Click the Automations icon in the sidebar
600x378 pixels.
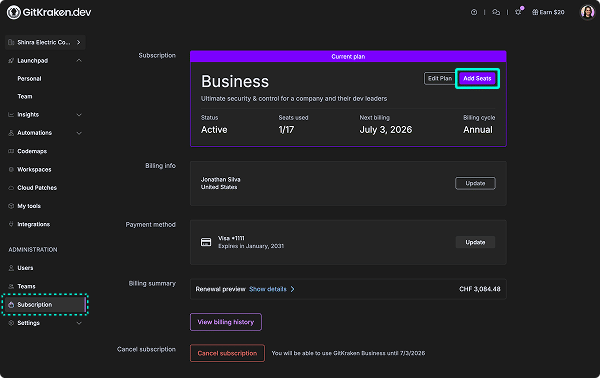click(x=11, y=133)
